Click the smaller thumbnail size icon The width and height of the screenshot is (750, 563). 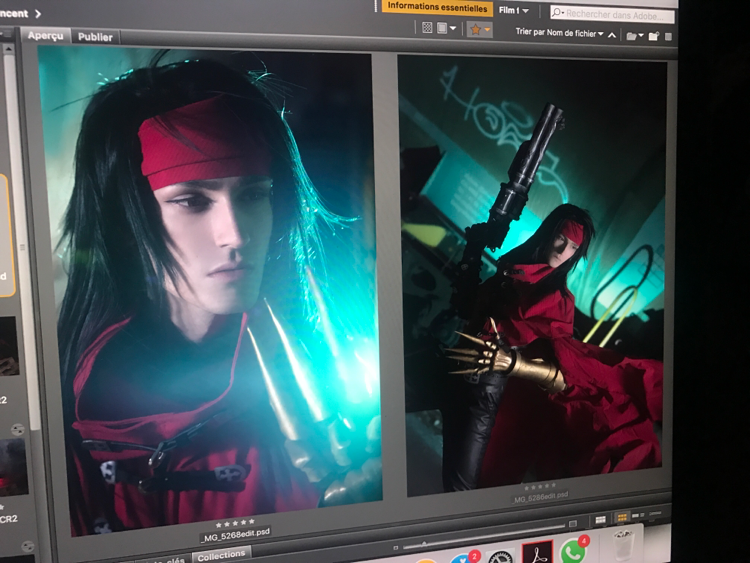[x=396, y=547]
